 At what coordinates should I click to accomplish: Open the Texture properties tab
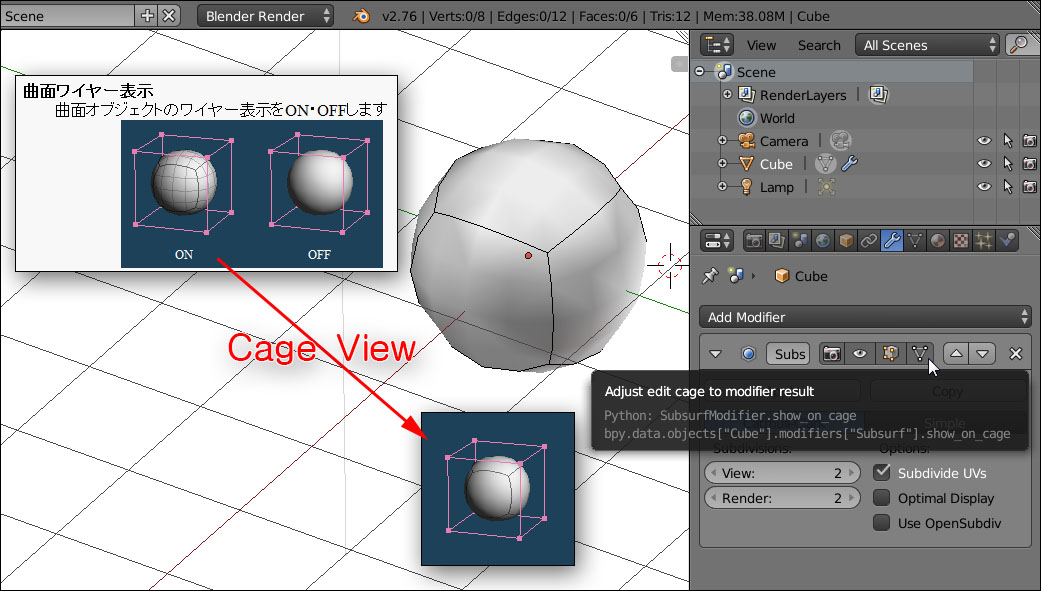pyautogui.click(x=961, y=240)
